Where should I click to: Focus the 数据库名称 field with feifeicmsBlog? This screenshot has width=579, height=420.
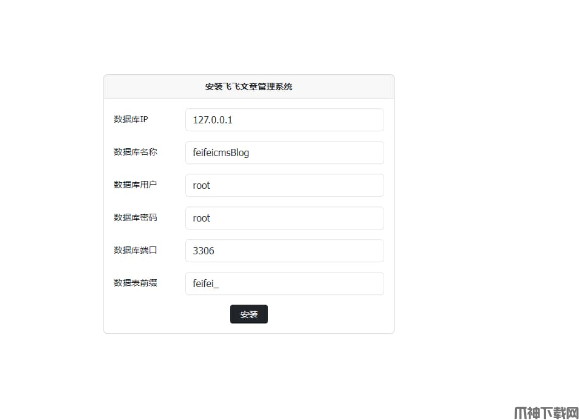tap(284, 153)
